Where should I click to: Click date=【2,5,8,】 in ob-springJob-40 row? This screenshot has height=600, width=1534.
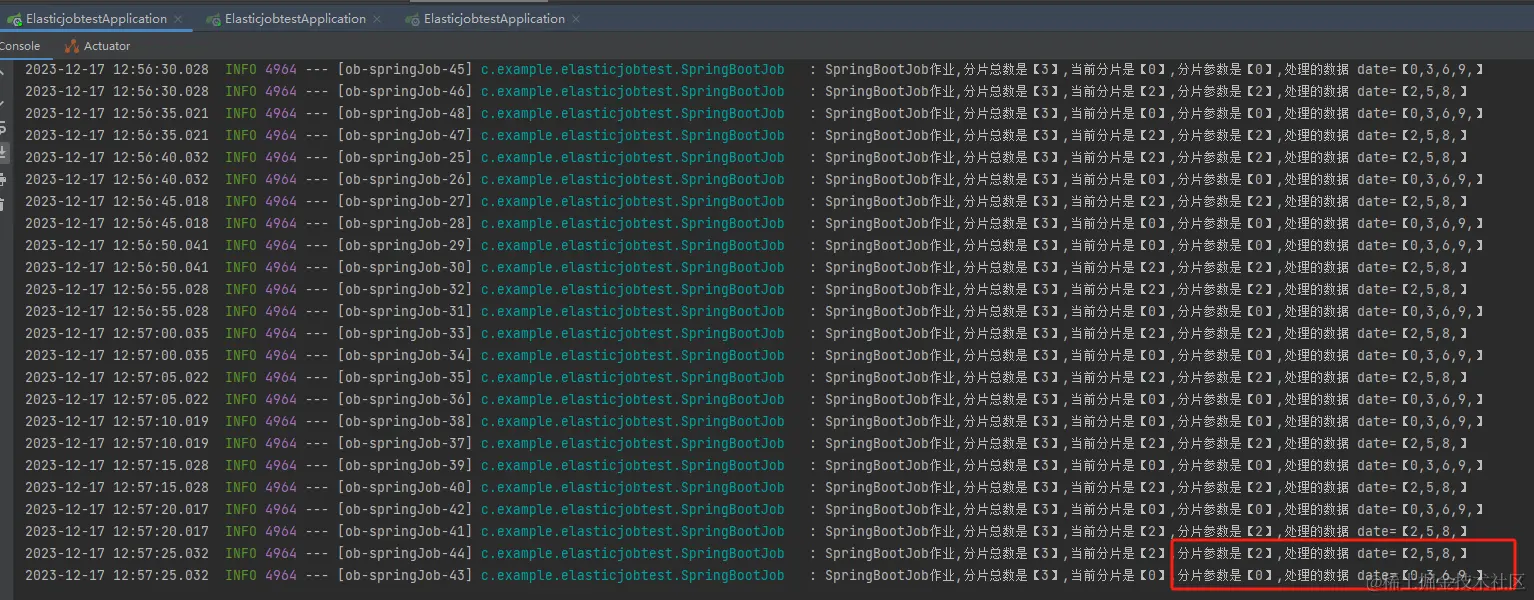1412,487
